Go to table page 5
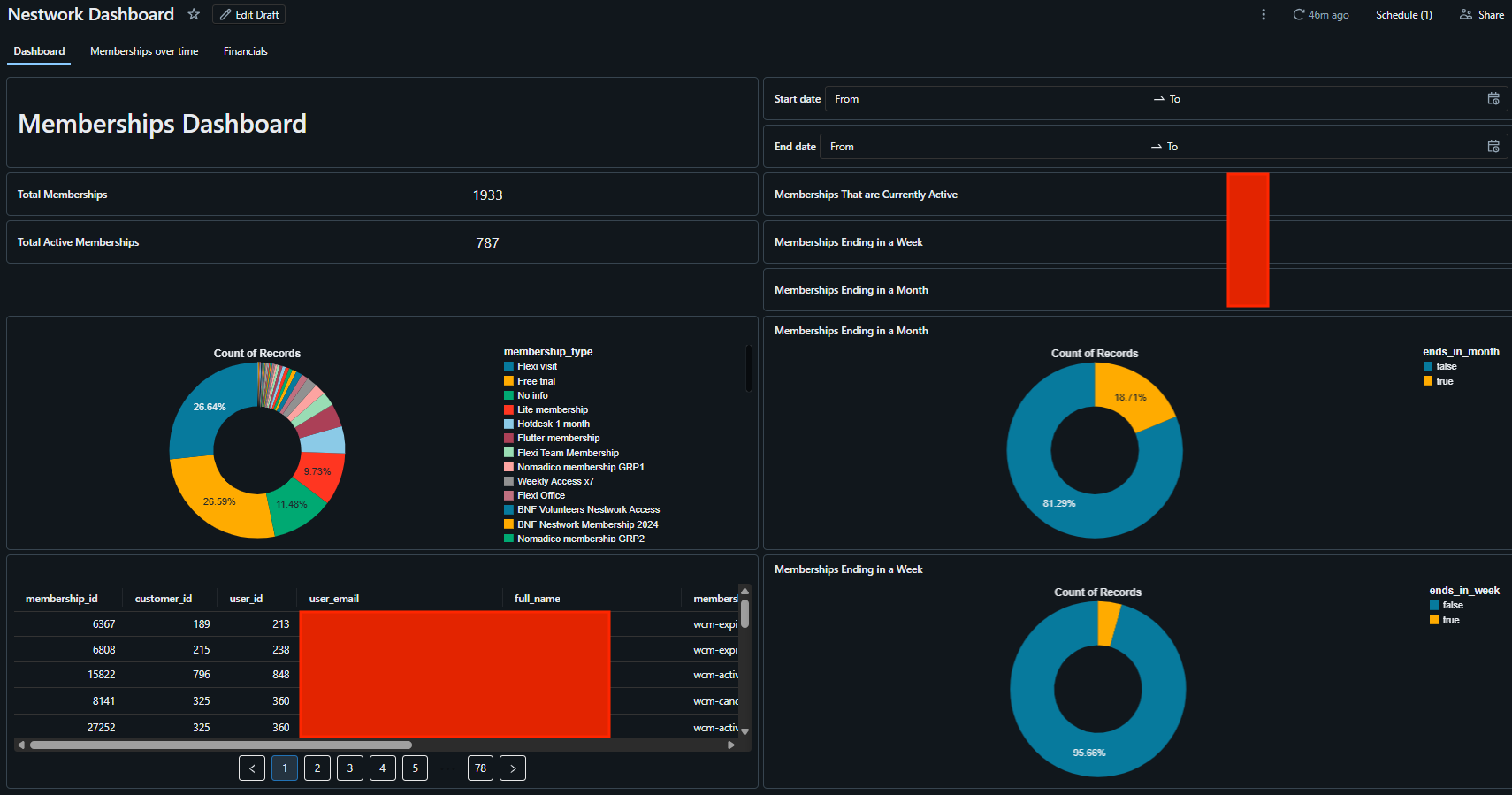This screenshot has width=1512, height=795. 415,768
